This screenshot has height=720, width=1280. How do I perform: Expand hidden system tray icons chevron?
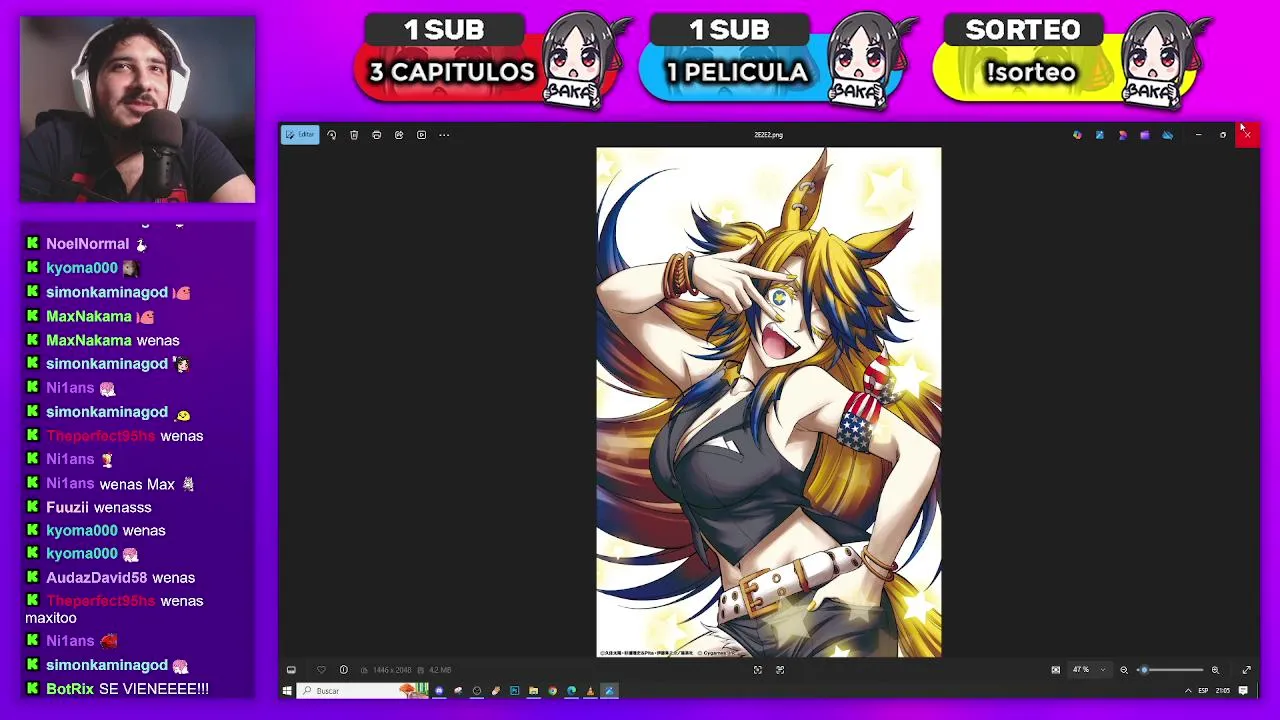tap(1188, 691)
